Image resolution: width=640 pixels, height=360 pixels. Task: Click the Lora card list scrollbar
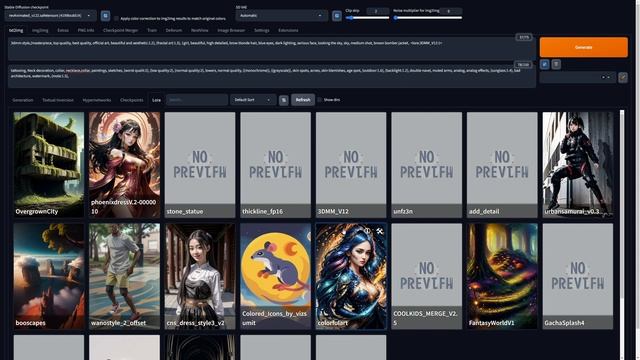pyautogui.click(x=622, y=204)
